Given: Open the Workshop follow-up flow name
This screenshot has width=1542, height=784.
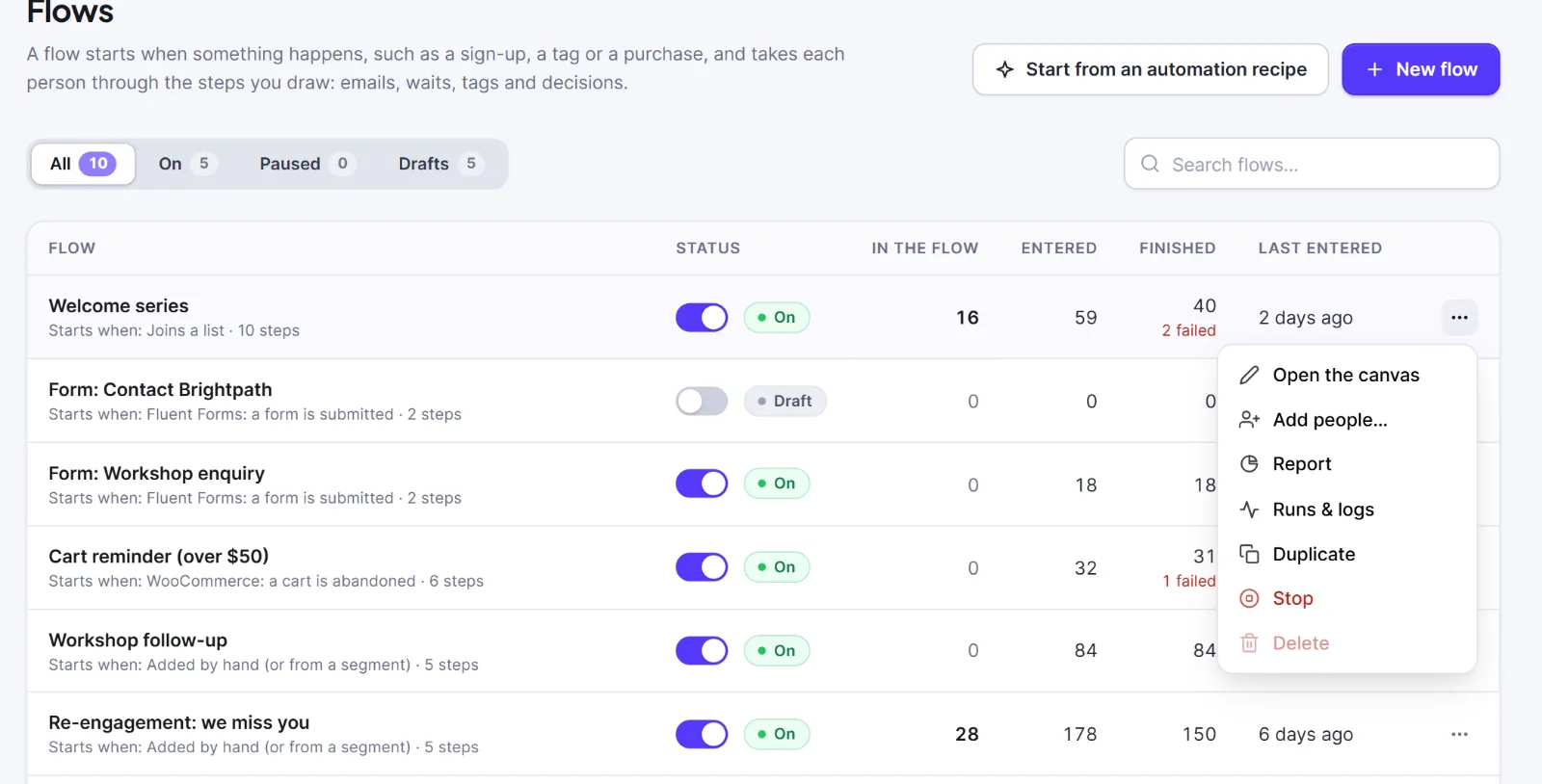Looking at the screenshot, I should coord(138,640).
